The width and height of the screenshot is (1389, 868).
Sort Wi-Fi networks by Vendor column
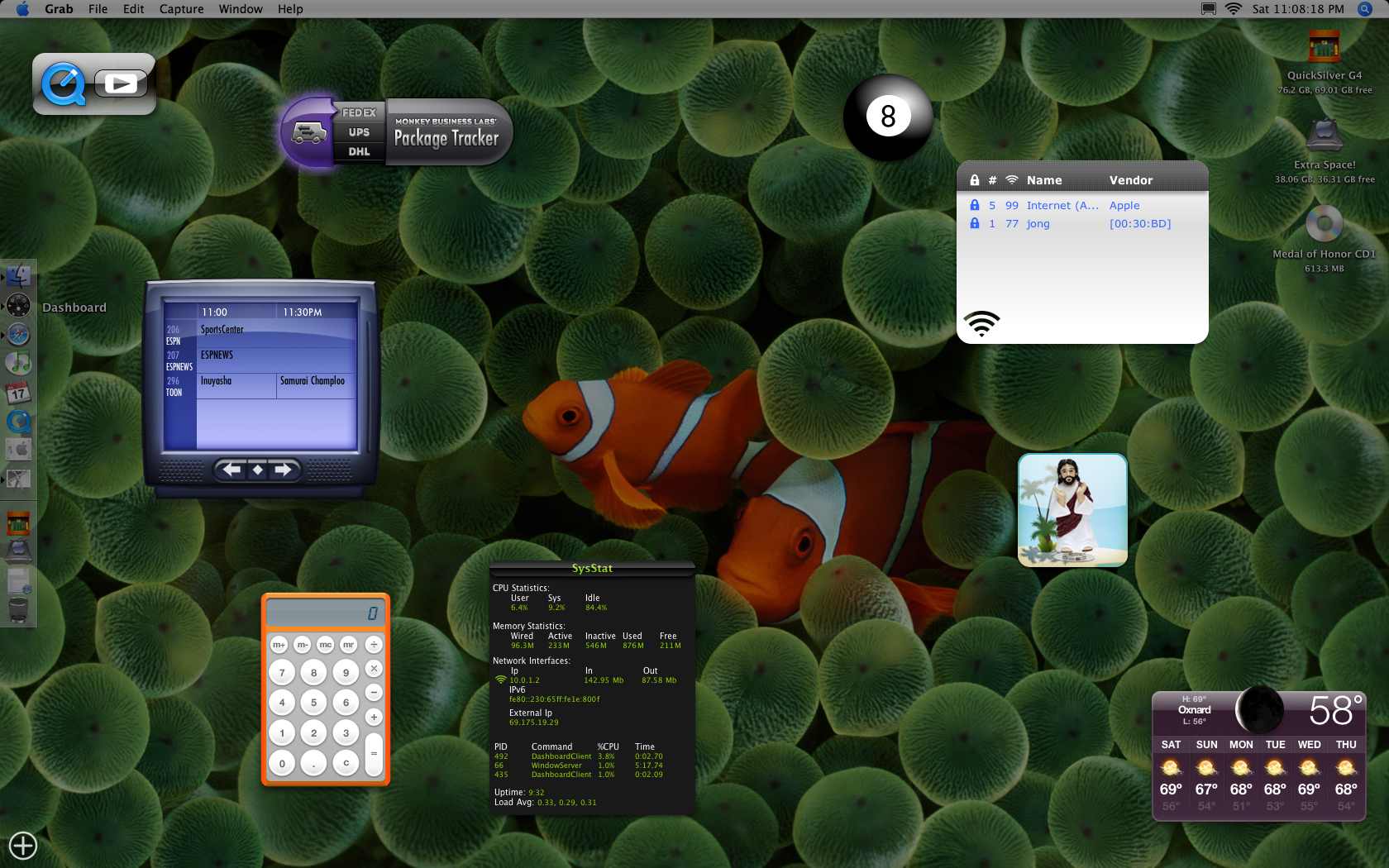(x=1131, y=180)
